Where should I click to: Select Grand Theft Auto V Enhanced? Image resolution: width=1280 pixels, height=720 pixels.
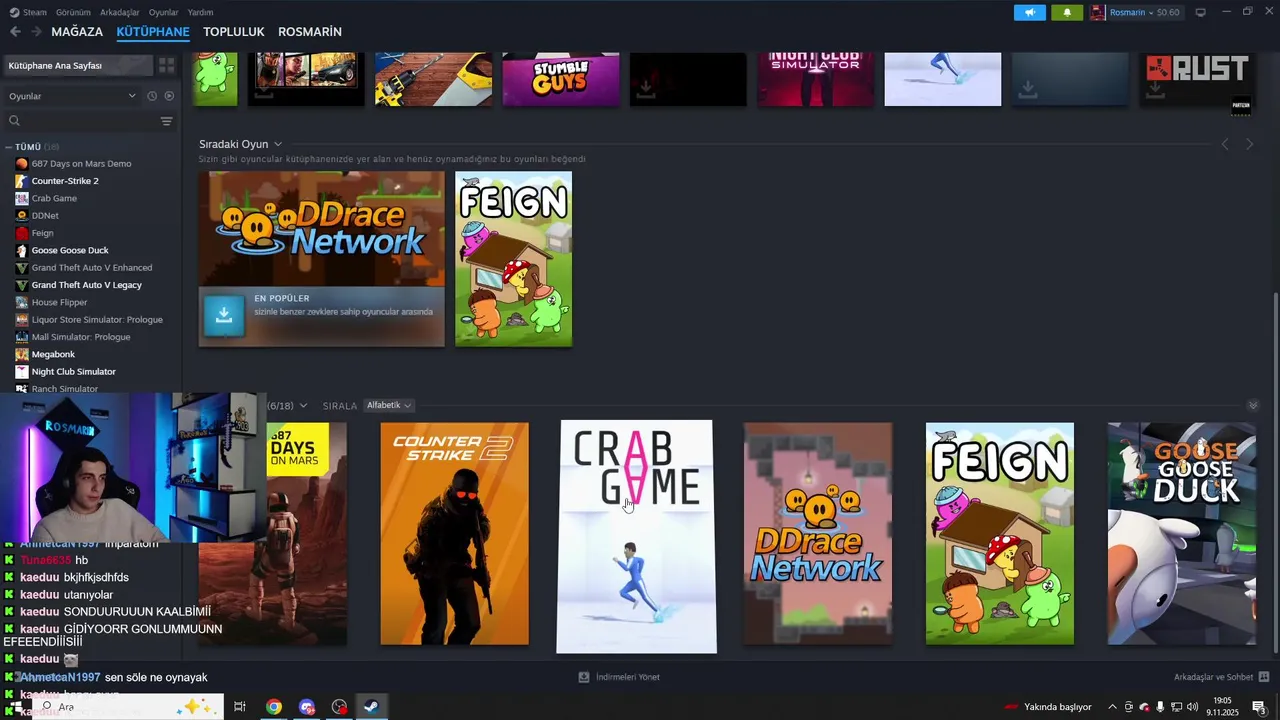click(x=92, y=267)
